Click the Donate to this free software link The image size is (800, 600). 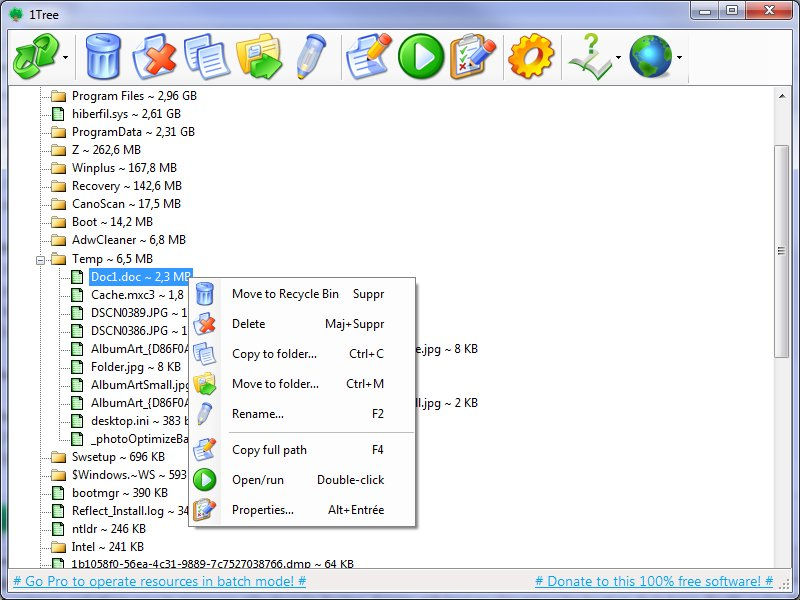(x=654, y=581)
